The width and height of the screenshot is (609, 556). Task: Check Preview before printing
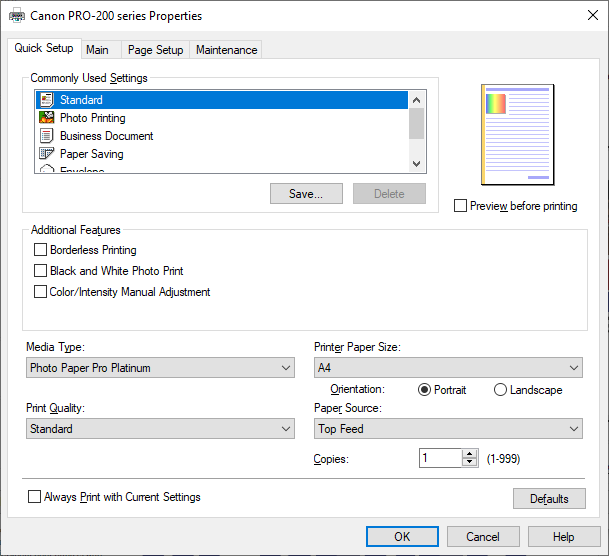[x=460, y=206]
